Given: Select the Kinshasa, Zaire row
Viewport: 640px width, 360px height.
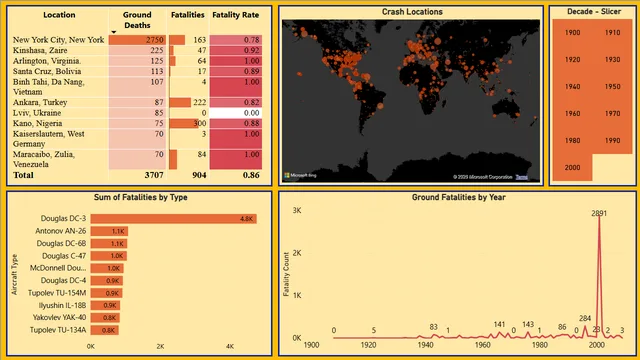Looking at the screenshot, I should pos(136,50).
